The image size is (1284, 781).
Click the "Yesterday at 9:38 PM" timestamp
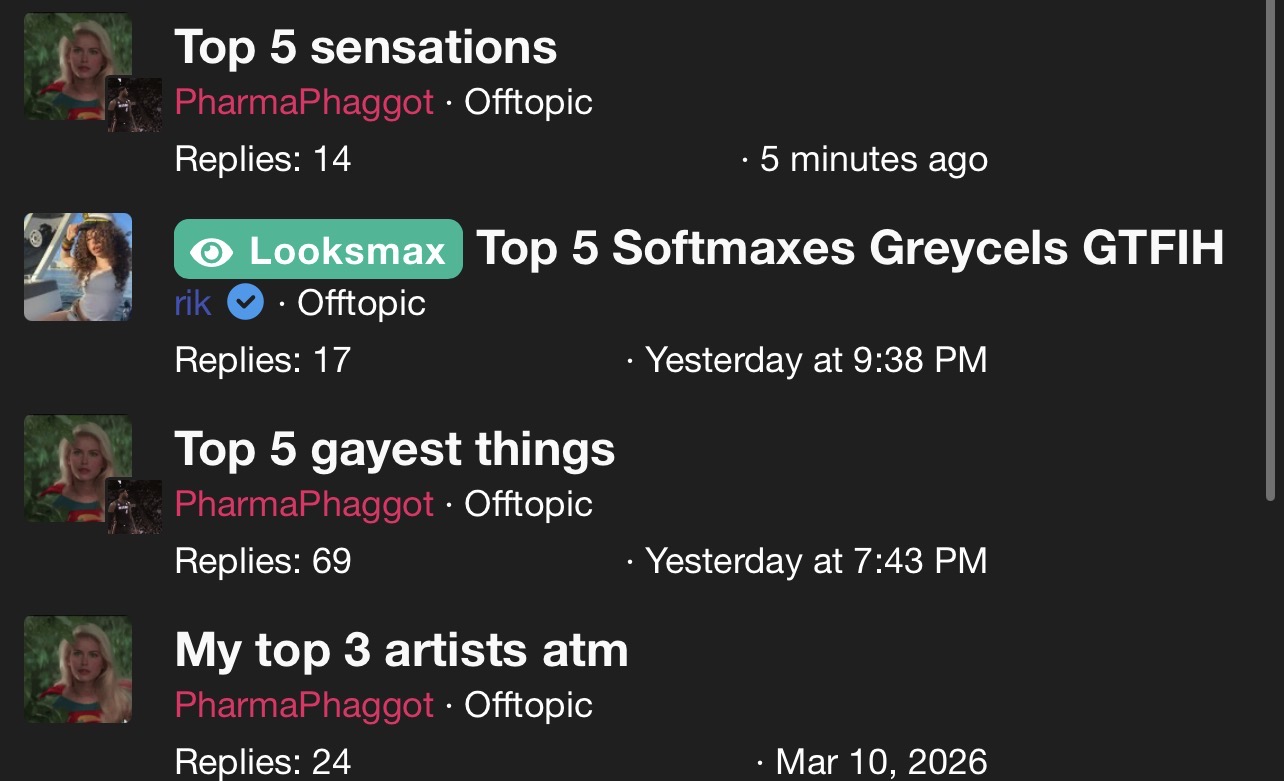(815, 360)
